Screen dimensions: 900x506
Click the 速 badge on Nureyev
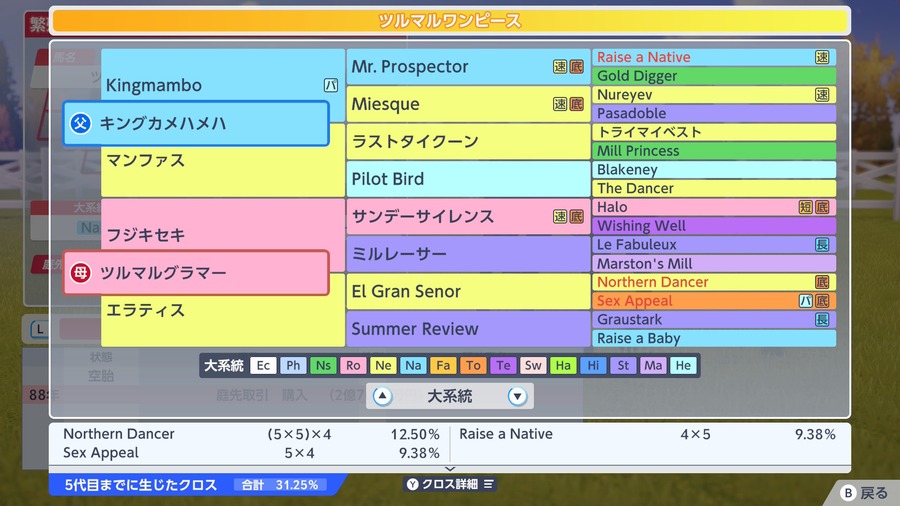coord(822,95)
